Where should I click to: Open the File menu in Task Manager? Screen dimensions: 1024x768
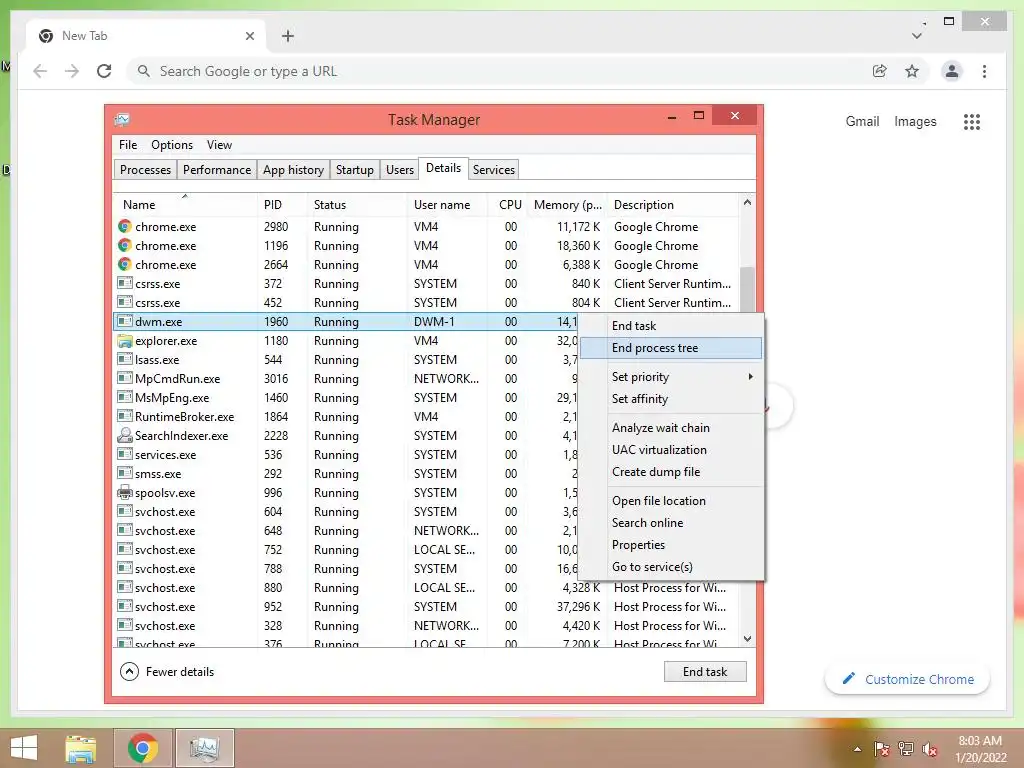128,145
